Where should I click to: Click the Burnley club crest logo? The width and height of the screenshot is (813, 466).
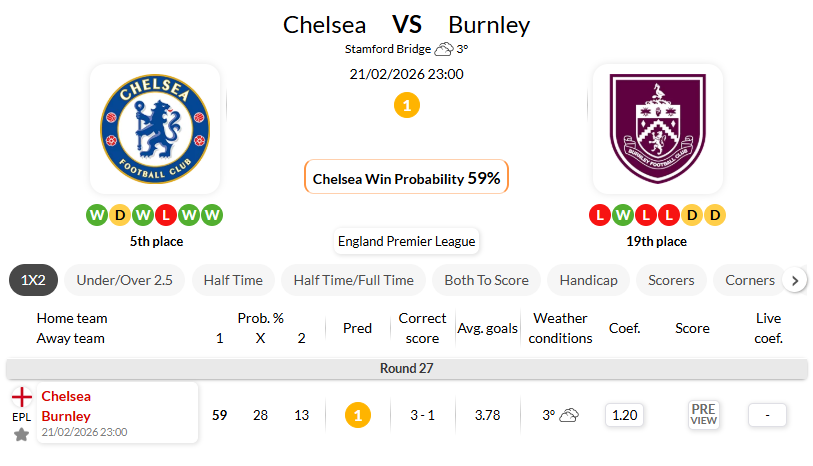(x=657, y=128)
